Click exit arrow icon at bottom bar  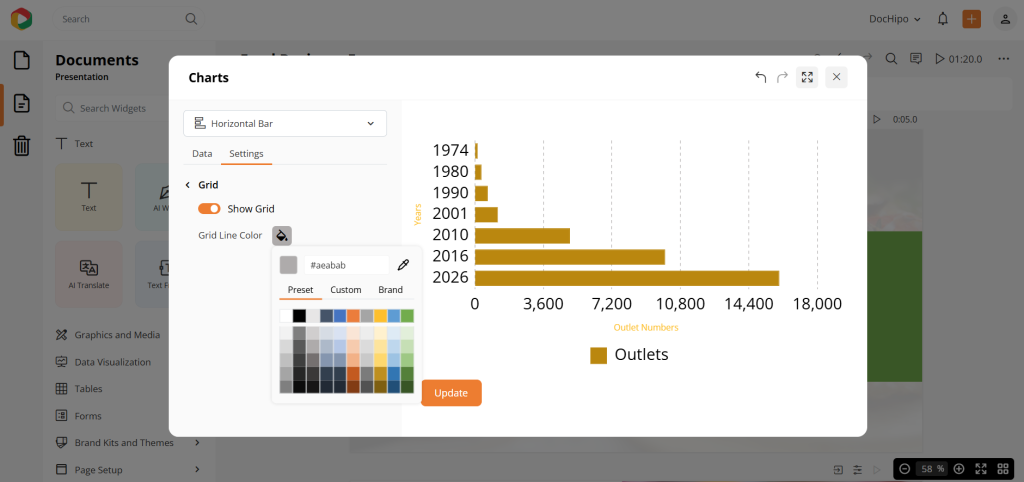click(x=838, y=470)
